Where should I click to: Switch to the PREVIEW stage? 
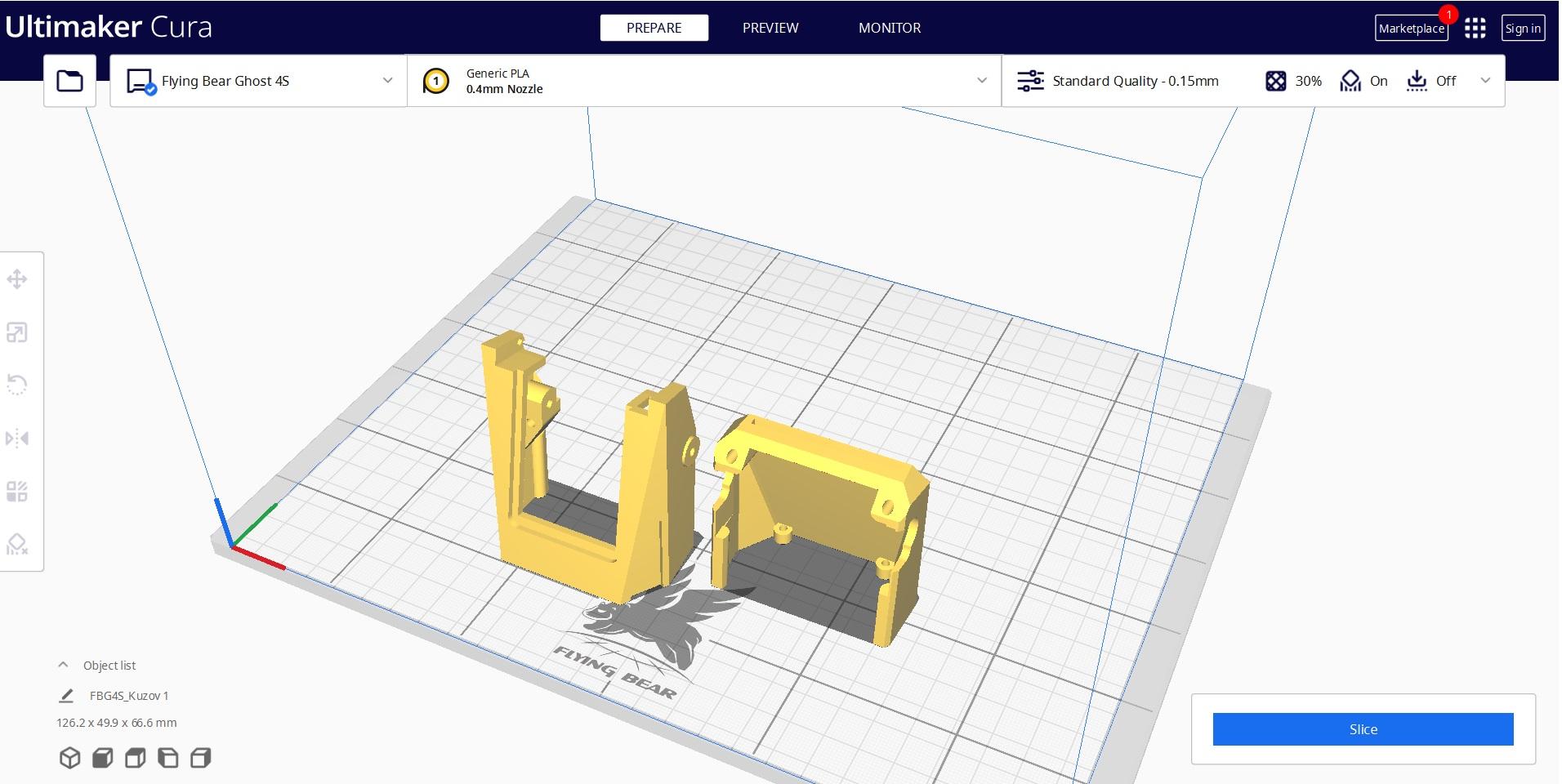770,28
